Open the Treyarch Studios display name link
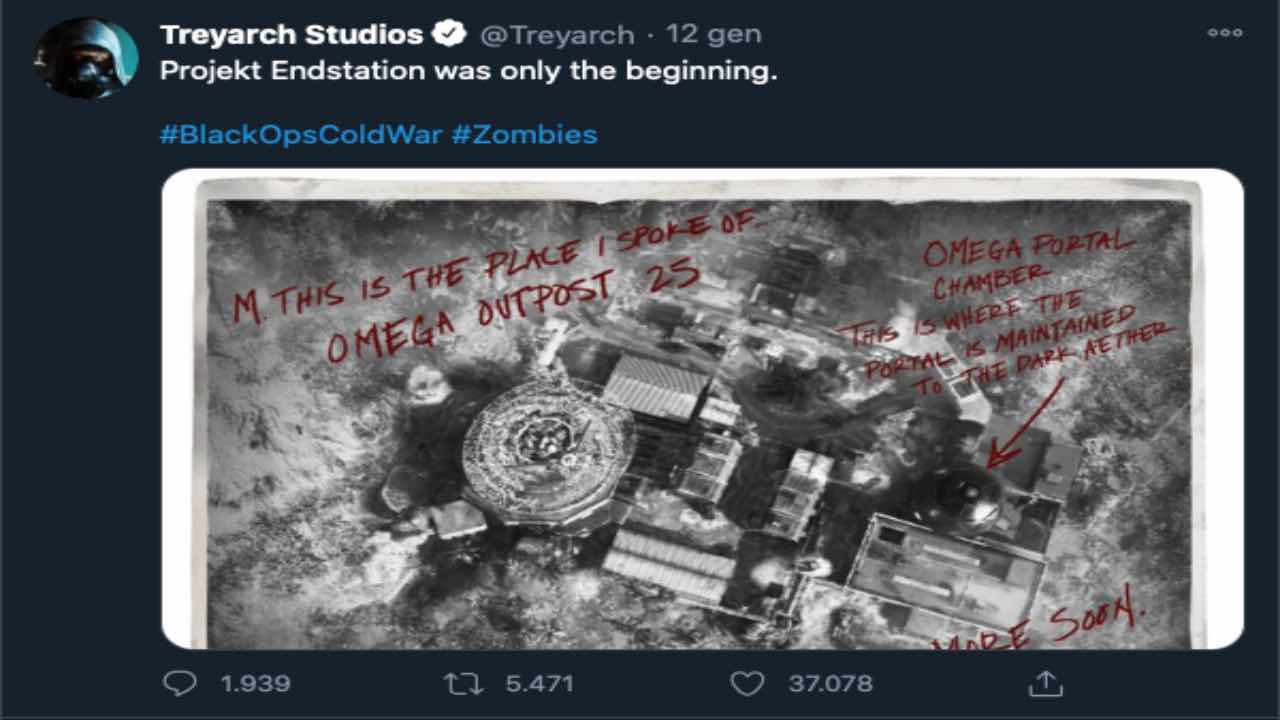This screenshot has width=1280, height=720. pyautogui.click(x=291, y=34)
